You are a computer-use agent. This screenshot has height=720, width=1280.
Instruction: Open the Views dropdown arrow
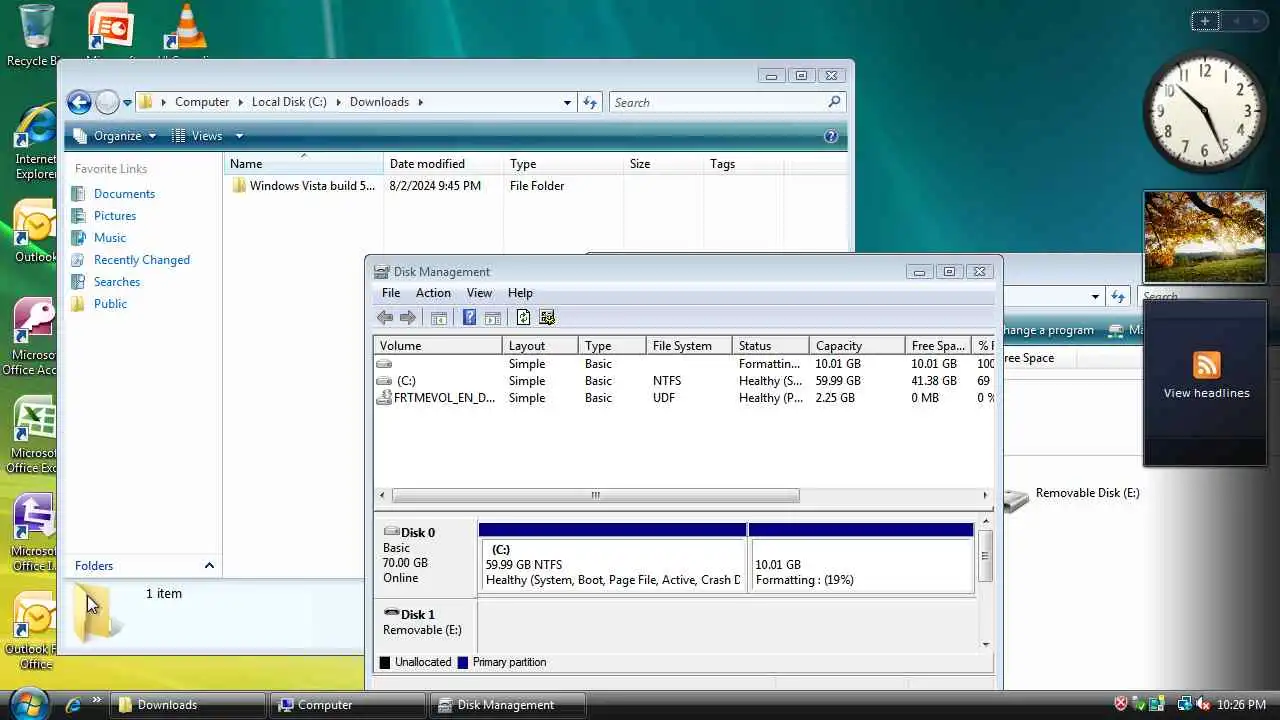coord(239,136)
